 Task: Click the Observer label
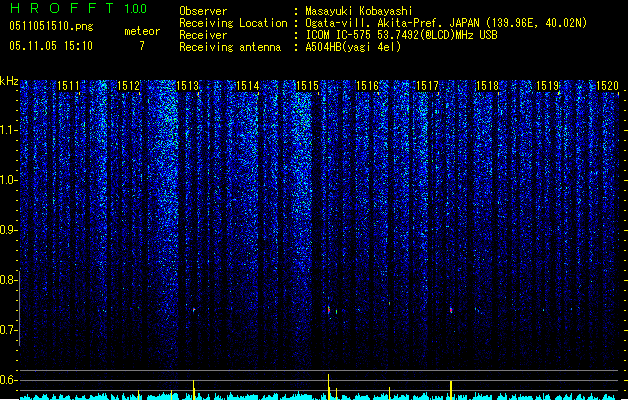point(203,11)
